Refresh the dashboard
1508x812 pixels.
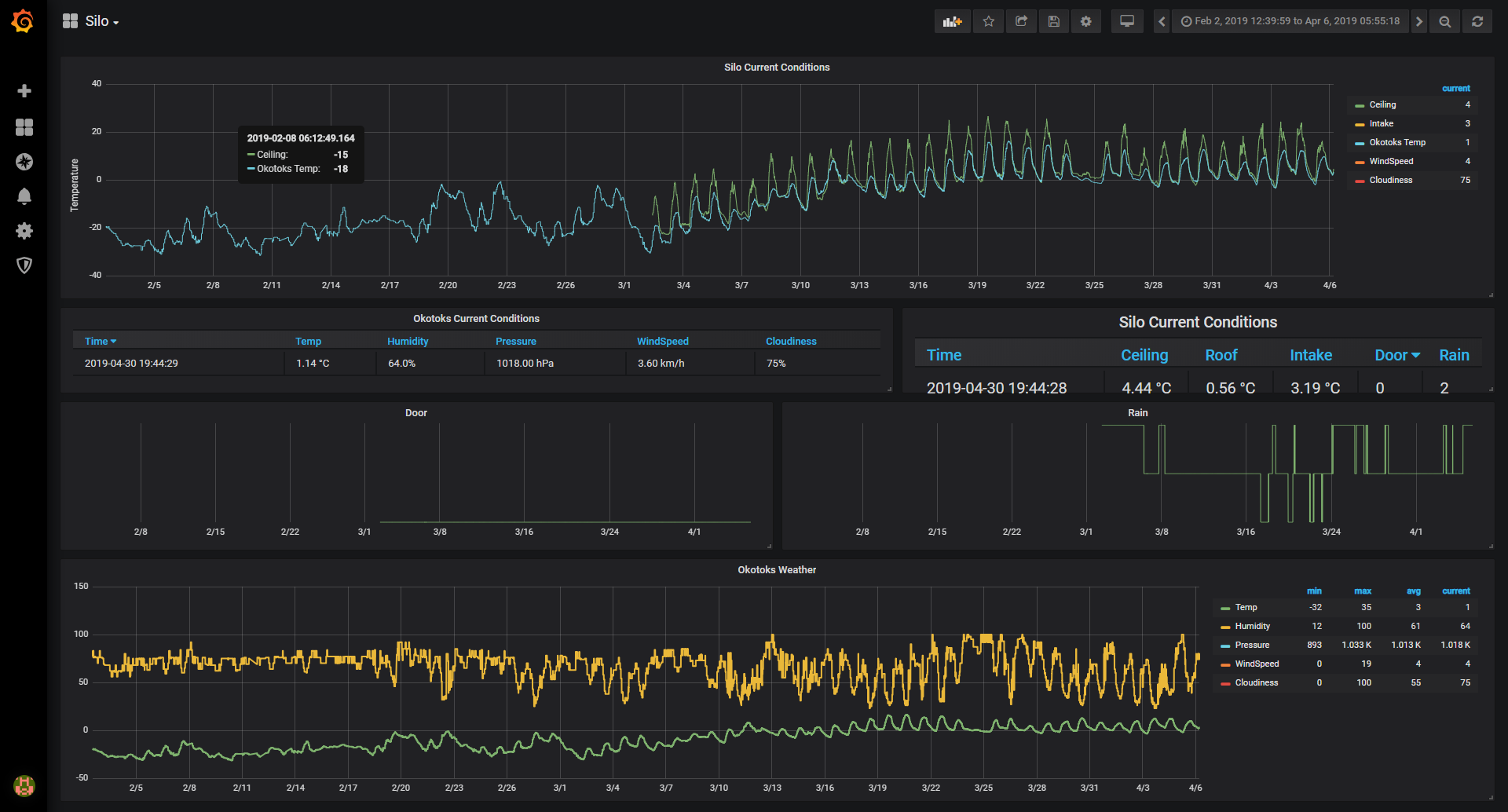point(1477,21)
